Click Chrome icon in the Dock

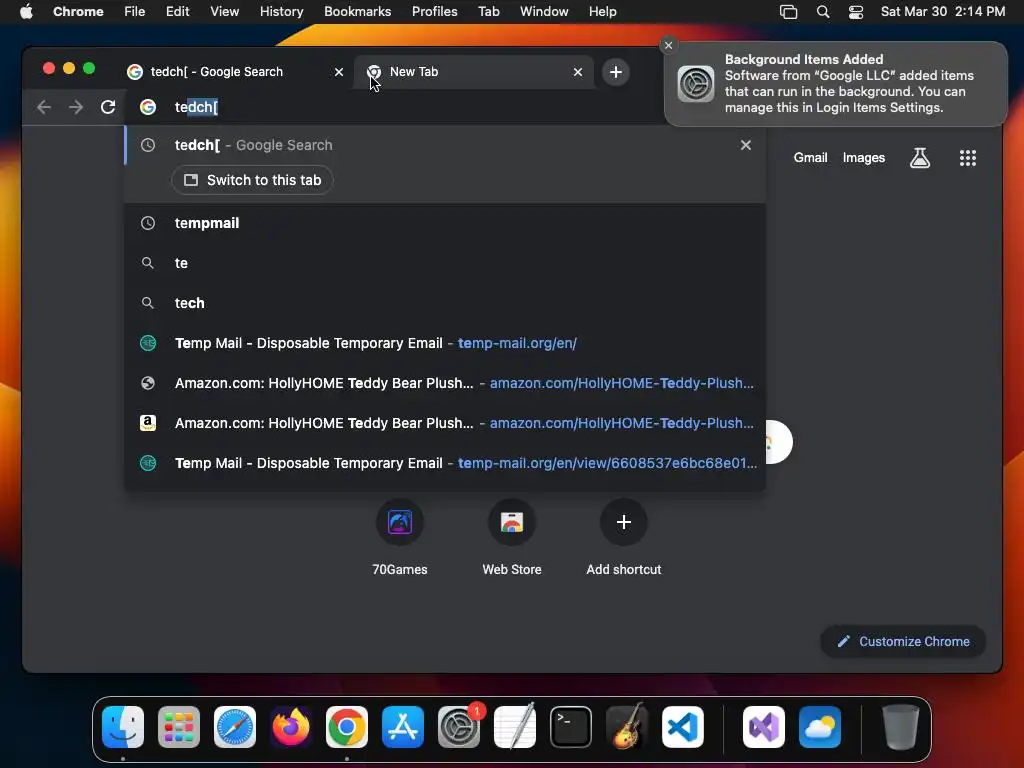347,727
